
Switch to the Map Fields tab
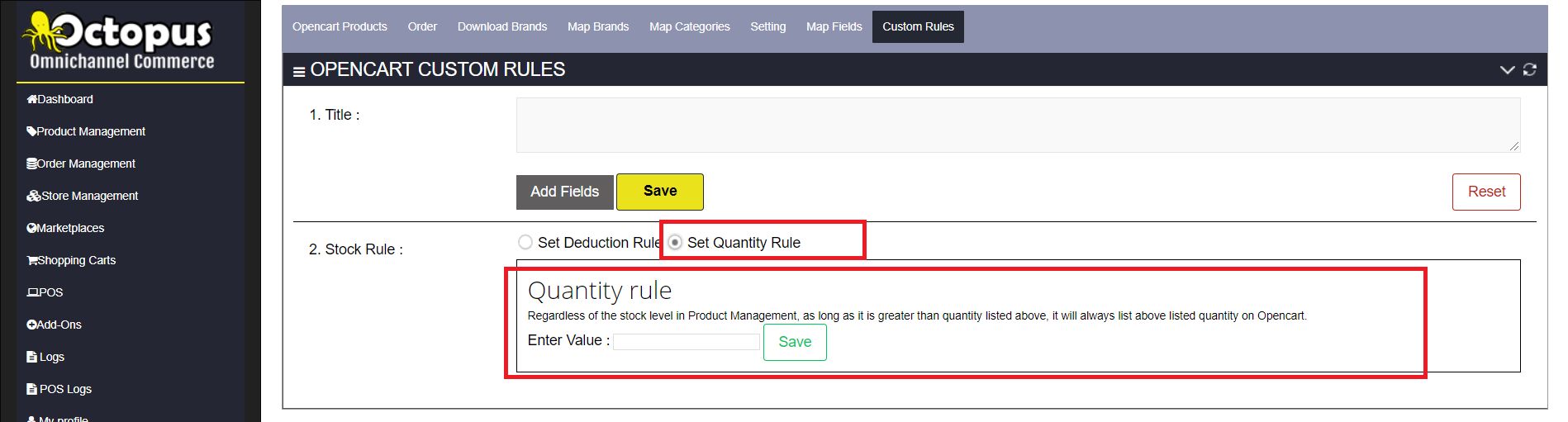pos(834,26)
